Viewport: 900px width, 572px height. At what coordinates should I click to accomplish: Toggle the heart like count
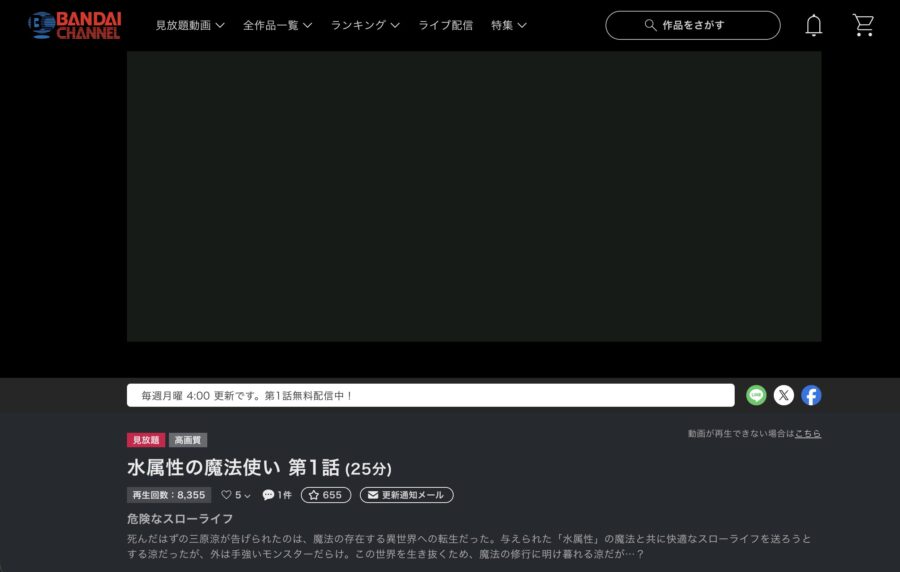[x=234, y=495]
